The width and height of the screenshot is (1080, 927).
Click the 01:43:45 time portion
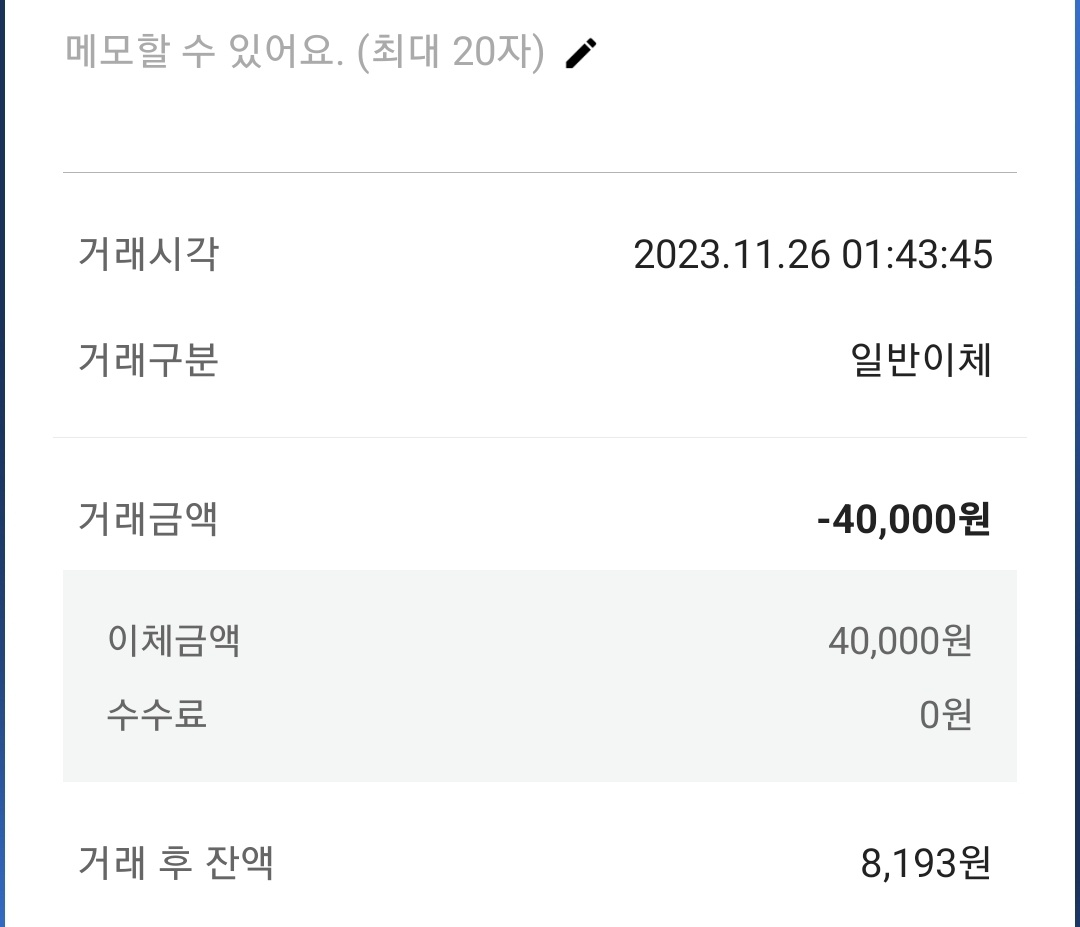[x=917, y=255]
